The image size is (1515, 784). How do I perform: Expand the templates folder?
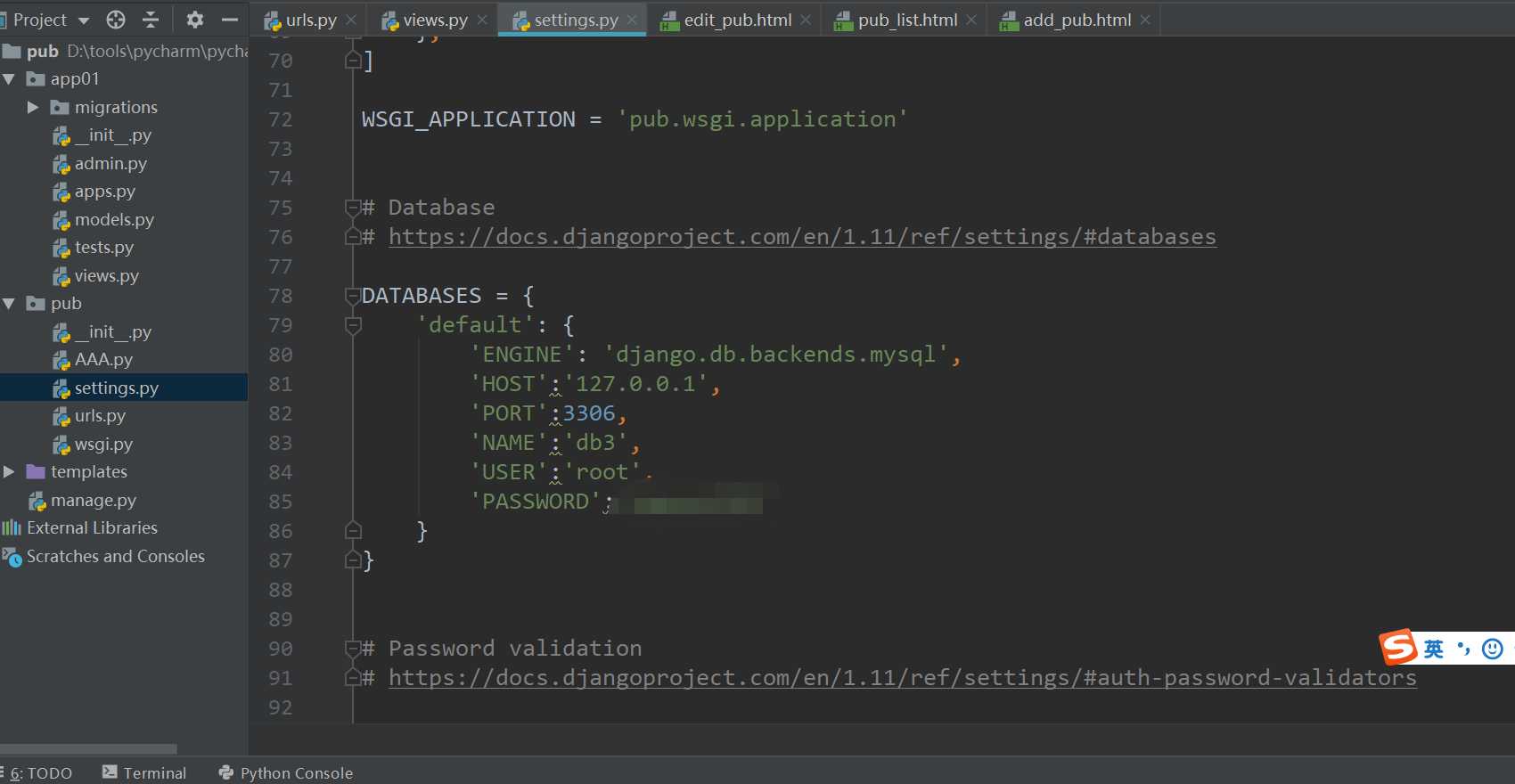point(9,471)
